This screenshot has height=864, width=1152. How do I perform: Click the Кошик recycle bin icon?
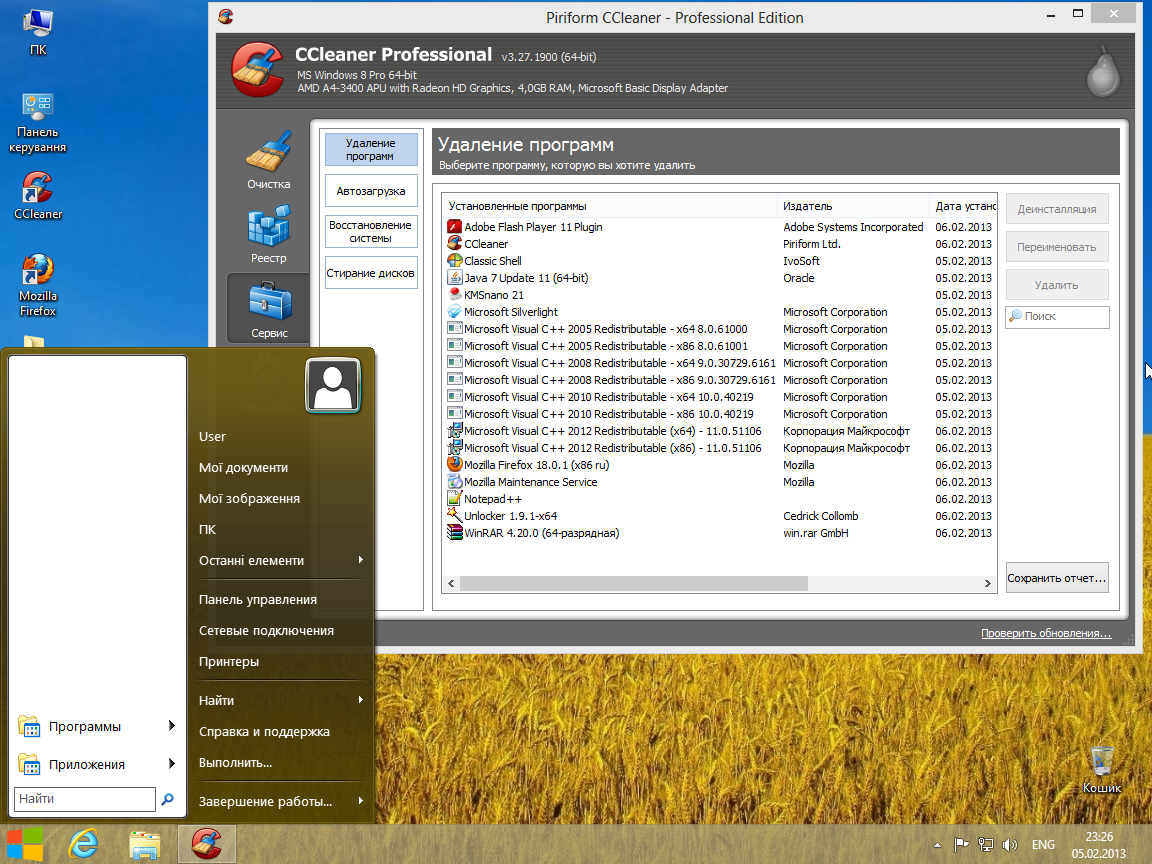1101,760
